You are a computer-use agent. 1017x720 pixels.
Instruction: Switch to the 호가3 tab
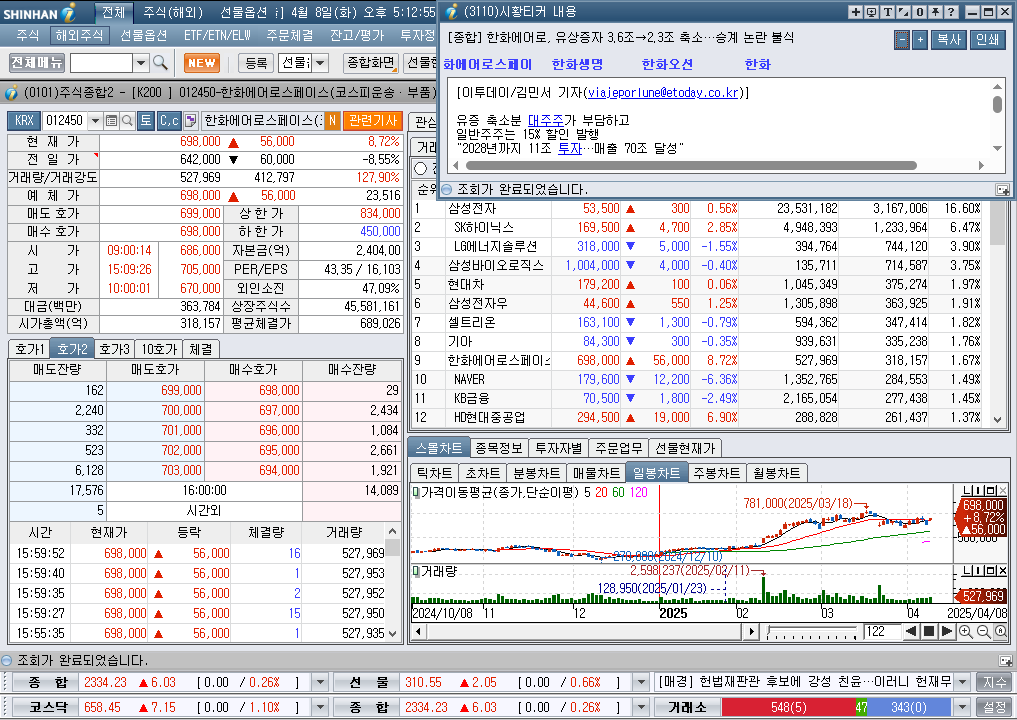coord(115,349)
